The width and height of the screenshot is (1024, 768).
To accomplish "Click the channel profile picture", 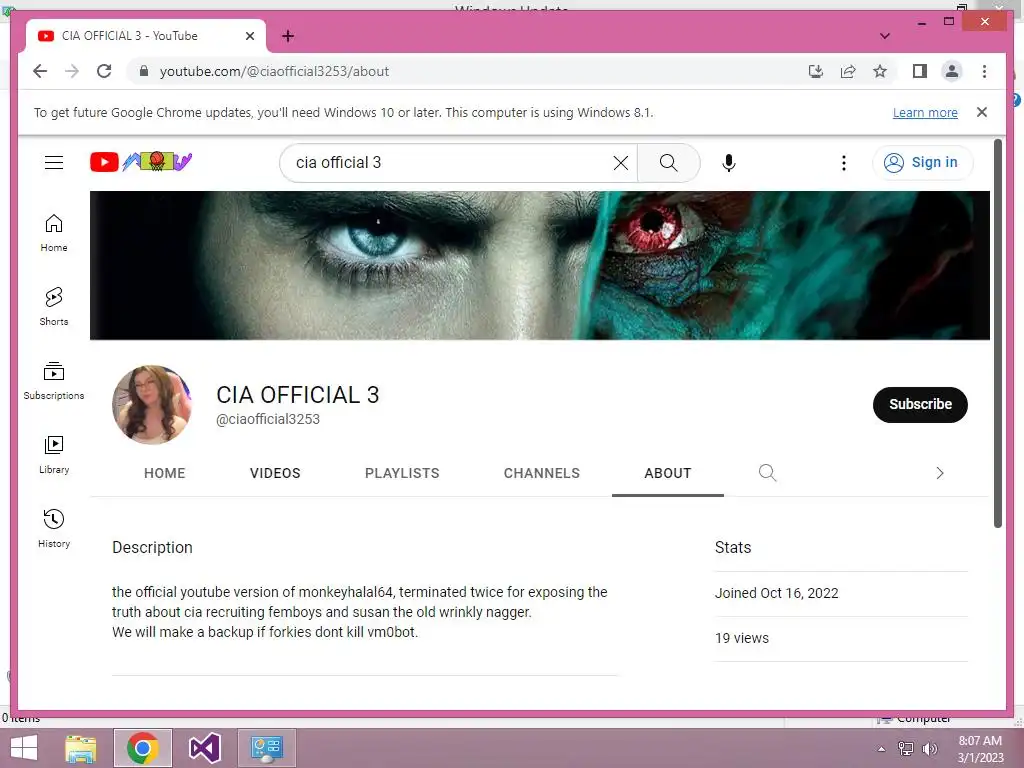I will tap(152, 404).
